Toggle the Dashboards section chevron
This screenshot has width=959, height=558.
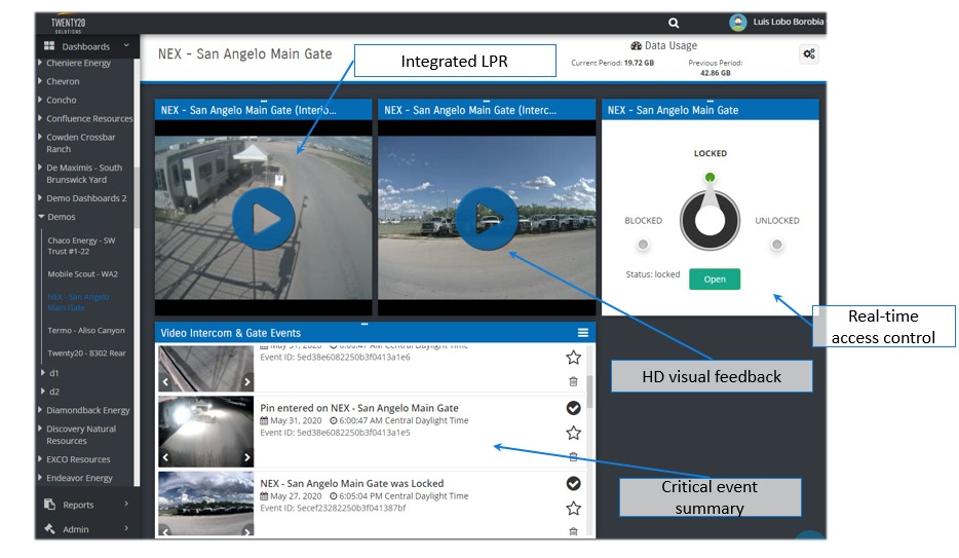[127, 45]
